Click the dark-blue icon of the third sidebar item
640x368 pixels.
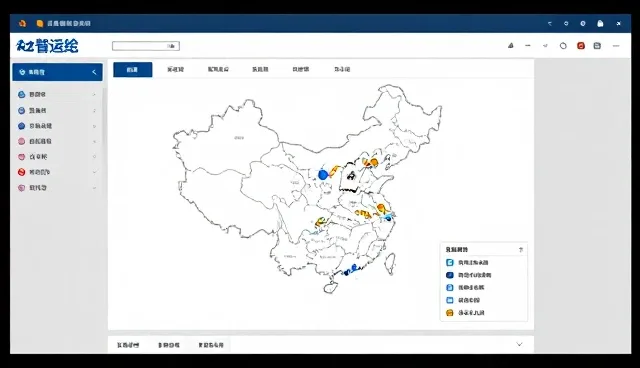coord(22,126)
